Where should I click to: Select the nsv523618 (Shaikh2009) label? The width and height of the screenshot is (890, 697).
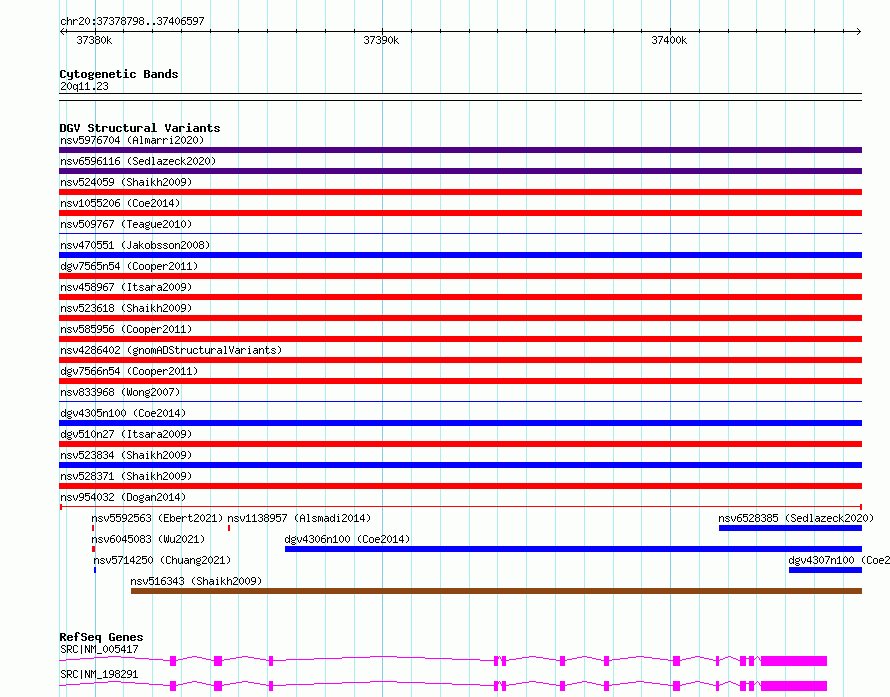coord(126,308)
